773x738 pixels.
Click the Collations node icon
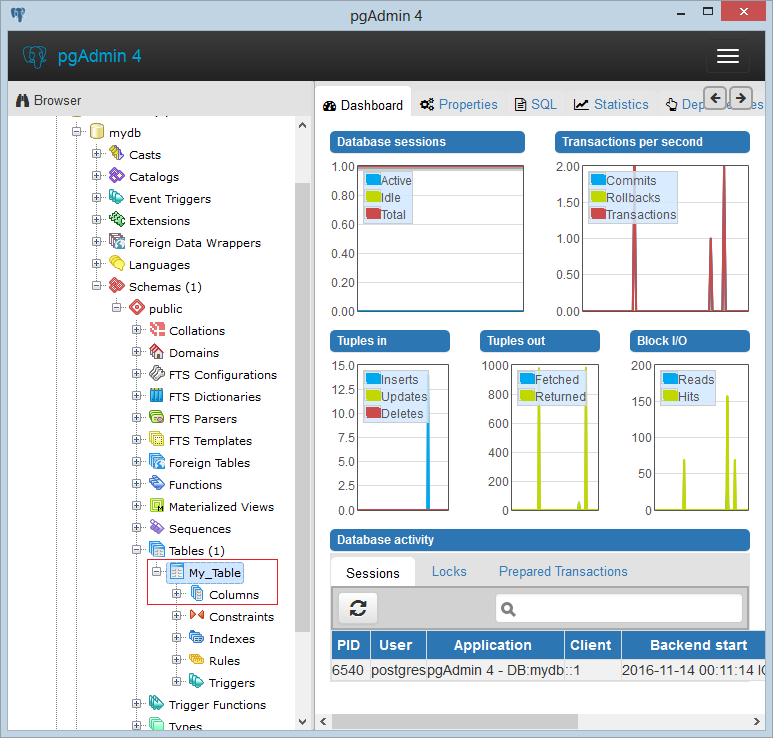(157, 330)
